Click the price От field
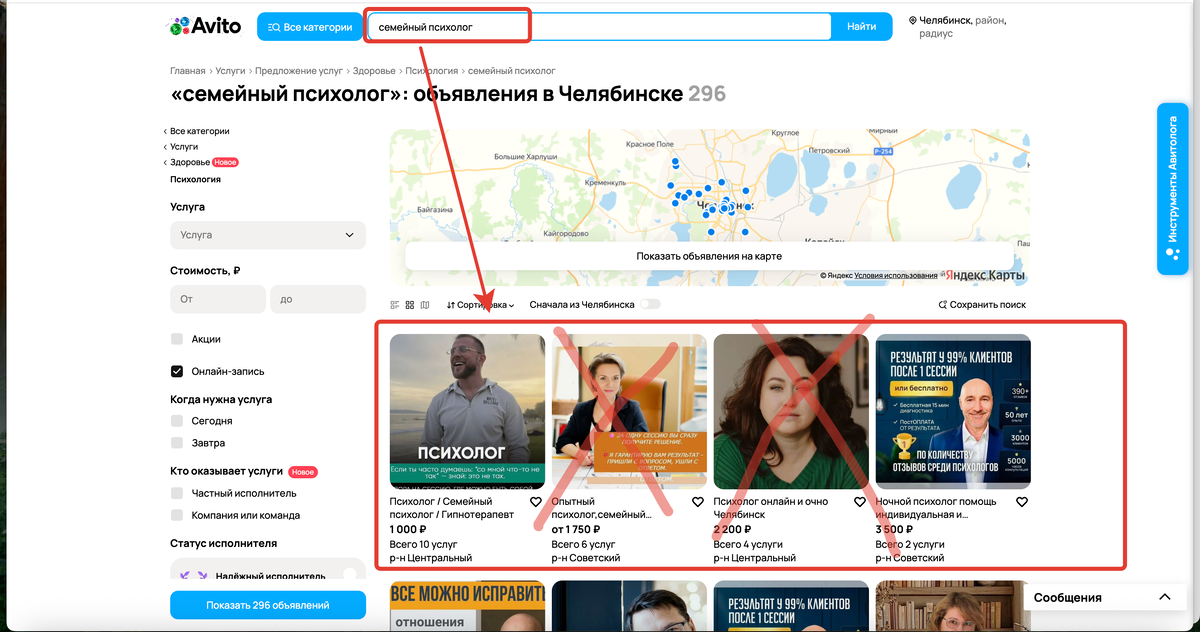Image resolution: width=1200 pixels, height=632 pixels. pyautogui.click(x=218, y=299)
